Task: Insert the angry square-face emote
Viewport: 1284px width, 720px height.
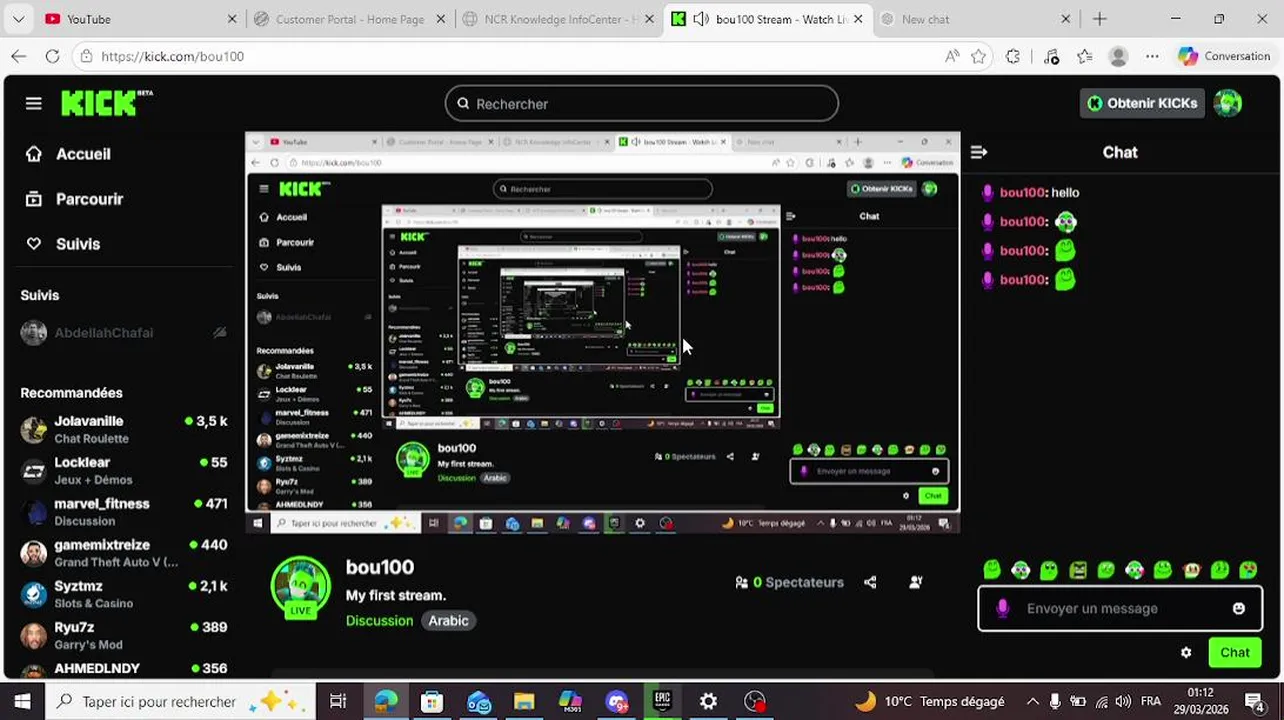Action: tap(1078, 570)
